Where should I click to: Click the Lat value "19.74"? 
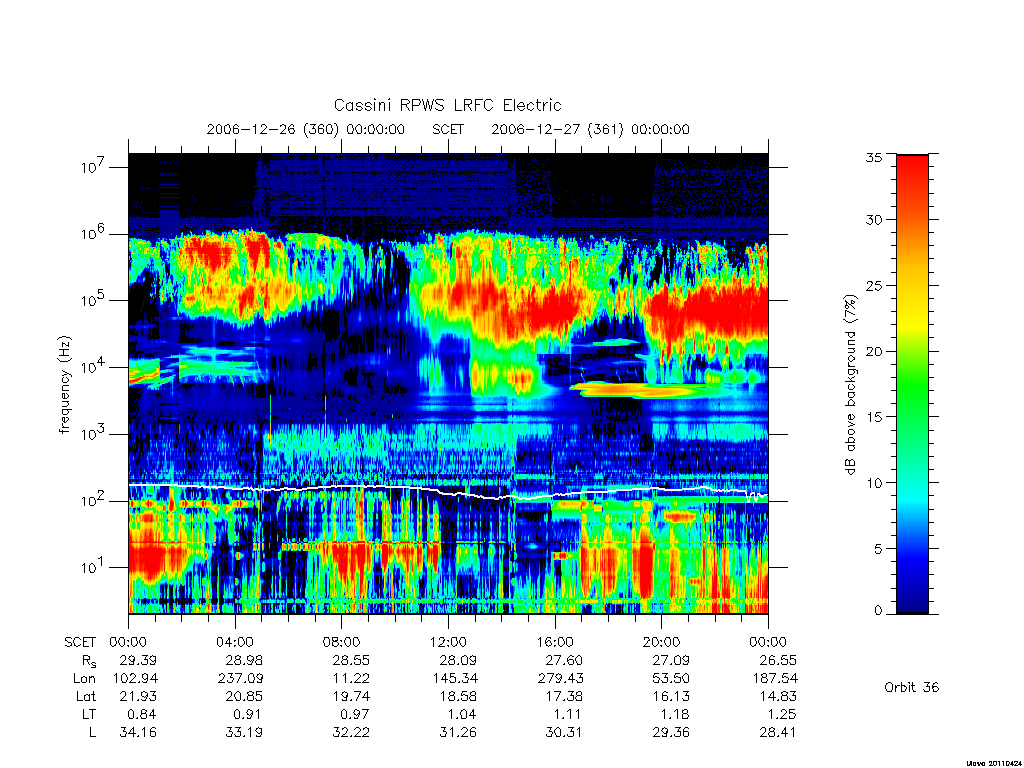pyautogui.click(x=351, y=696)
